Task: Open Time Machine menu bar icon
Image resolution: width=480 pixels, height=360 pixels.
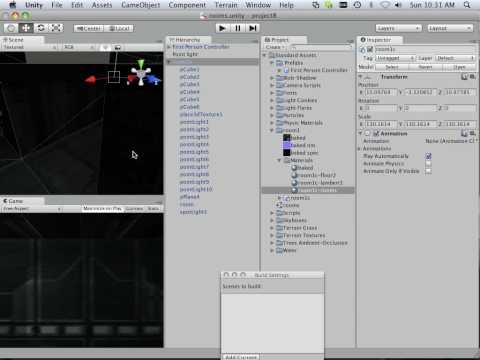Action: [357, 5]
